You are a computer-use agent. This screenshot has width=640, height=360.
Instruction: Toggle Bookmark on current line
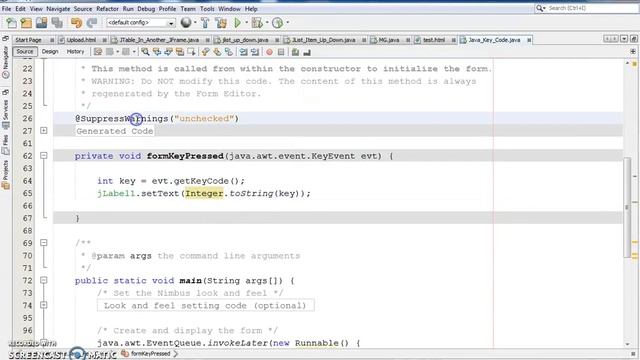228,52
